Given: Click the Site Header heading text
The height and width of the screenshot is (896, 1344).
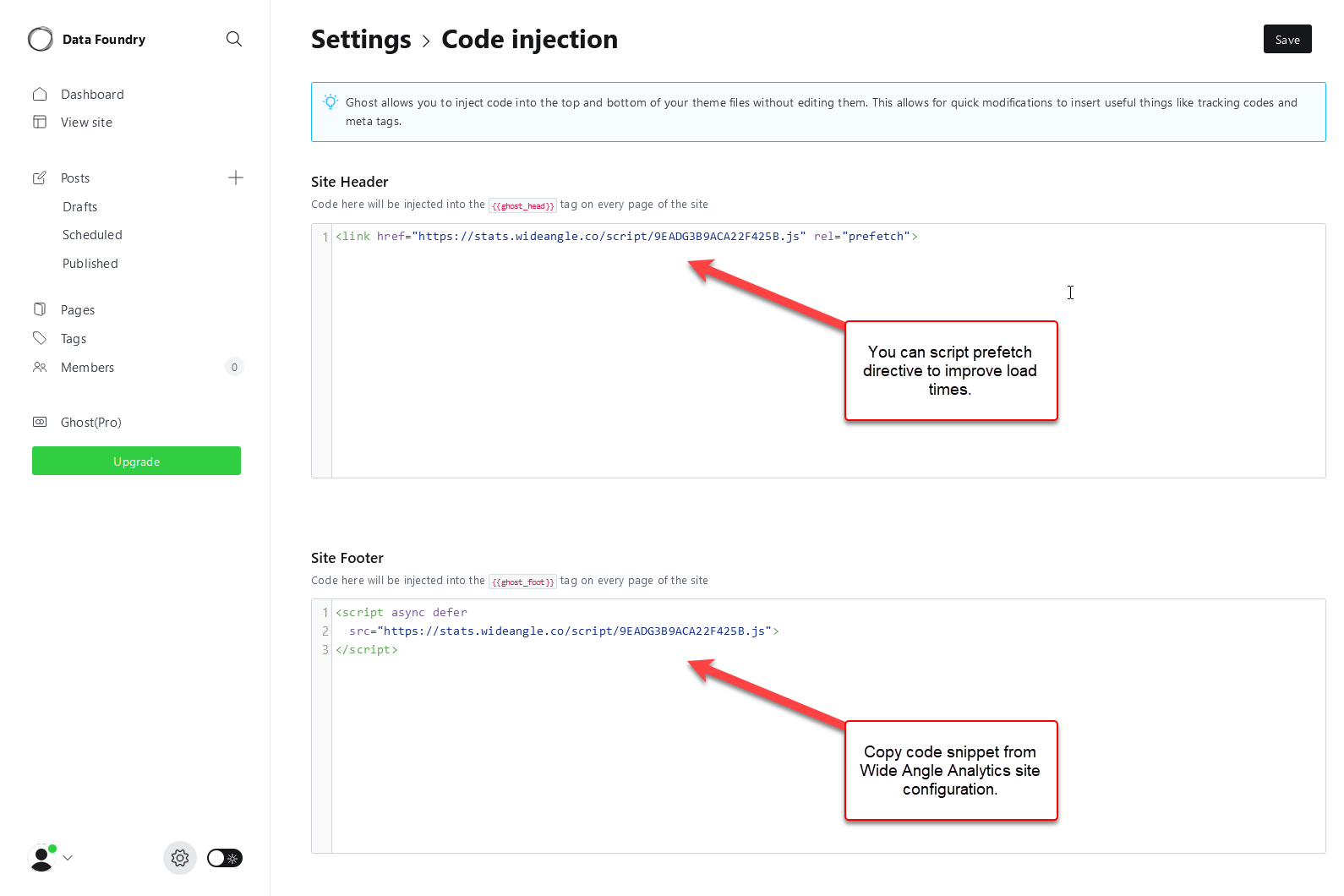Looking at the screenshot, I should pos(349,182).
